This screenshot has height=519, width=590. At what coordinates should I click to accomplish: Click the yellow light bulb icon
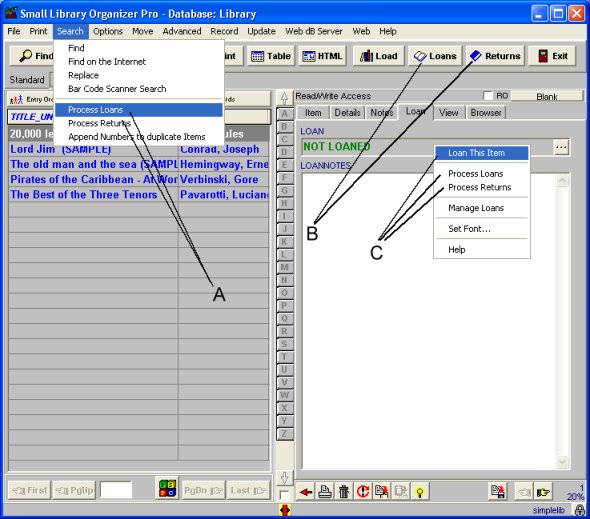[x=420, y=492]
